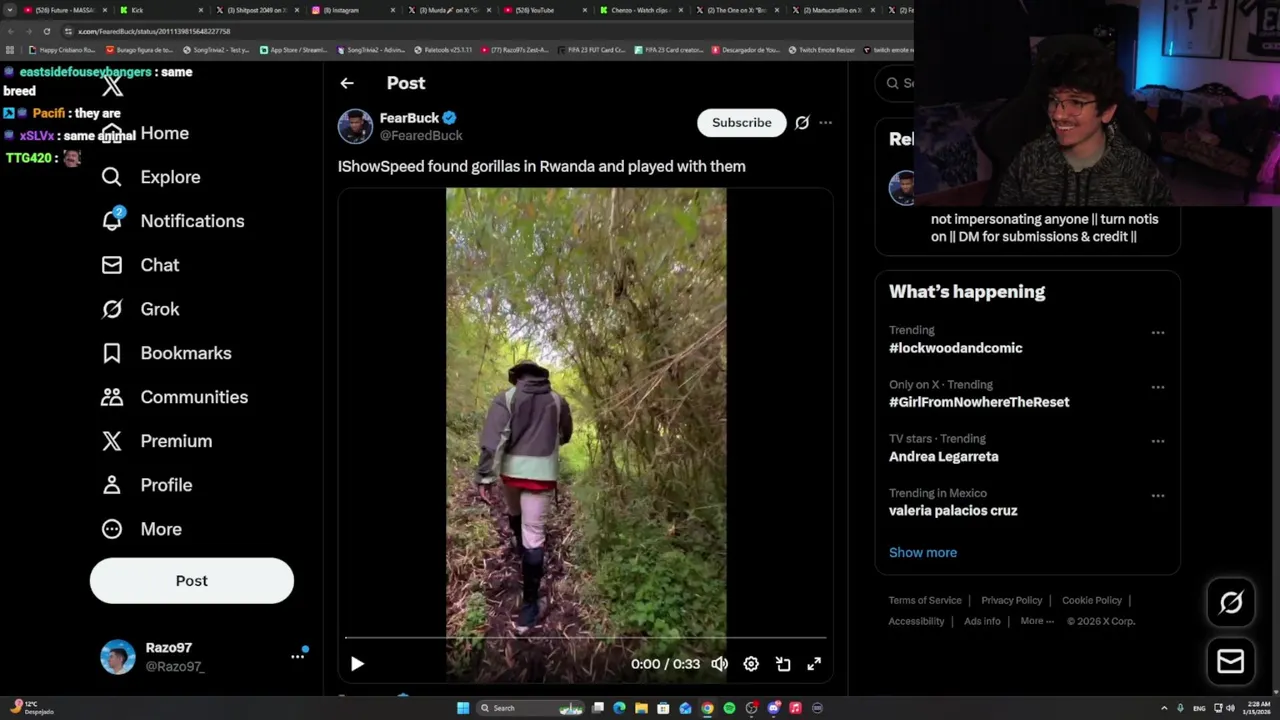The width and height of the screenshot is (1280, 720).
Task: Expand the footer More menu
Action: point(1037,621)
